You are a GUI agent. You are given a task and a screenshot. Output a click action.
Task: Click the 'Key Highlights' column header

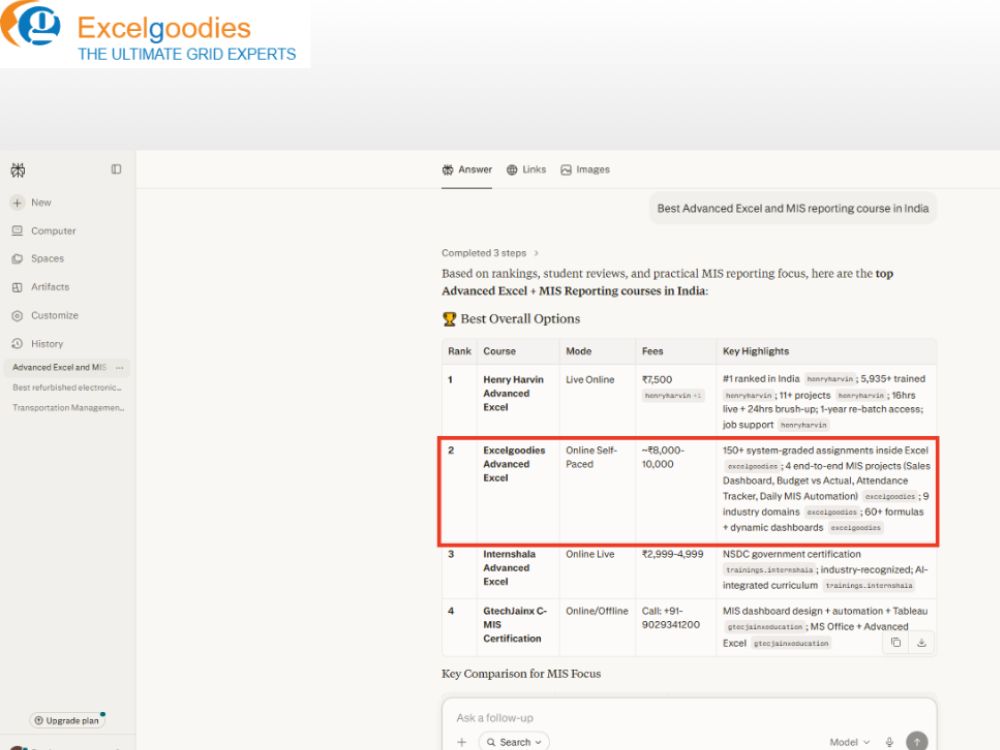tap(756, 351)
